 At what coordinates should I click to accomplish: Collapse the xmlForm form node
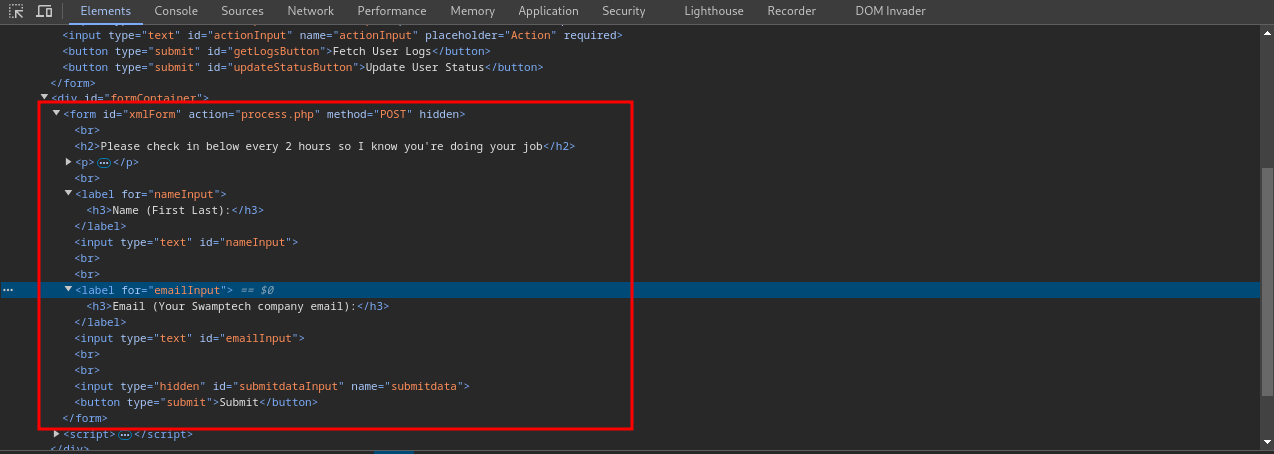coord(56,114)
